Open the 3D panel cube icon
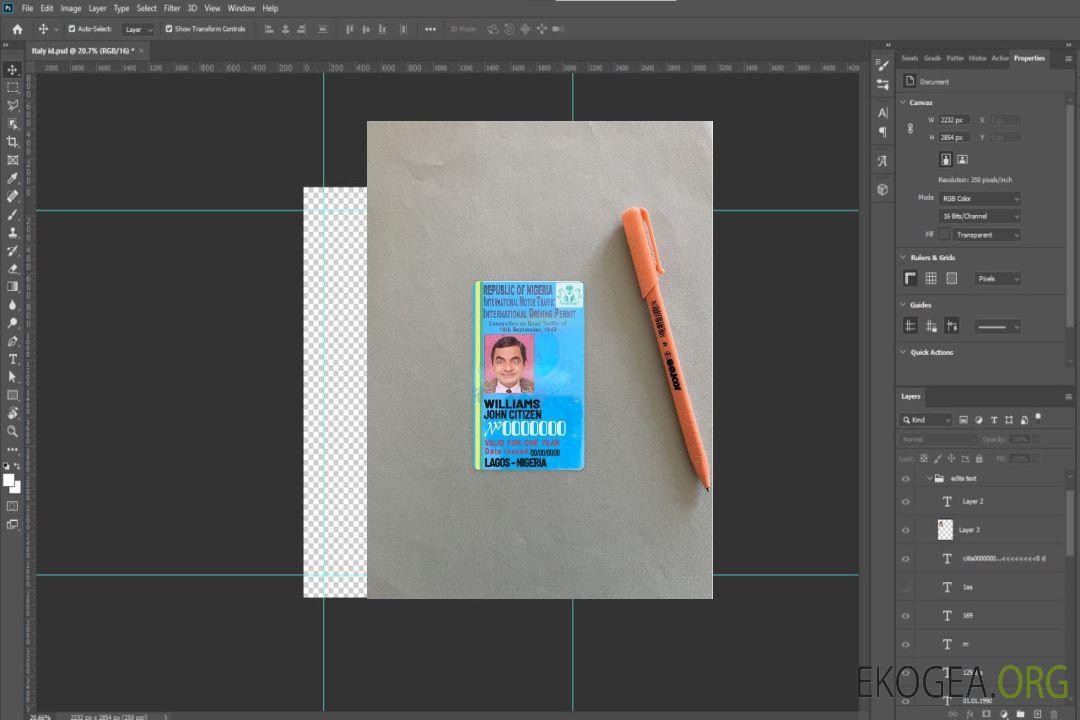Viewport: 1080px width, 720px height. point(882,189)
